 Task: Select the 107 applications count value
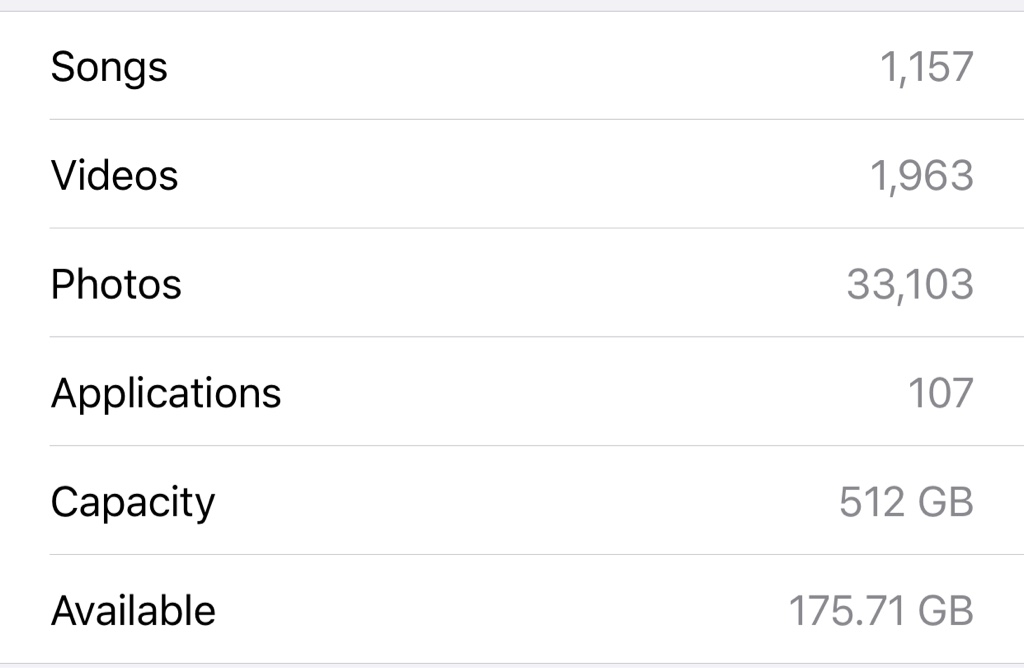(941, 393)
